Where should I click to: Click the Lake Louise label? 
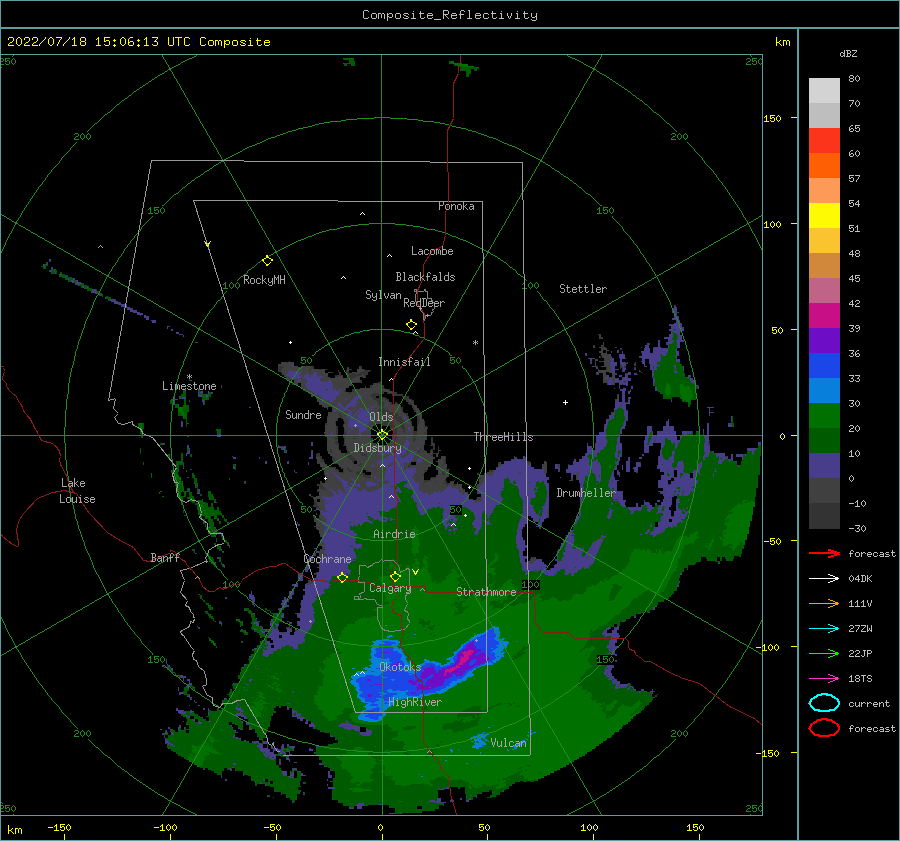pos(77,491)
